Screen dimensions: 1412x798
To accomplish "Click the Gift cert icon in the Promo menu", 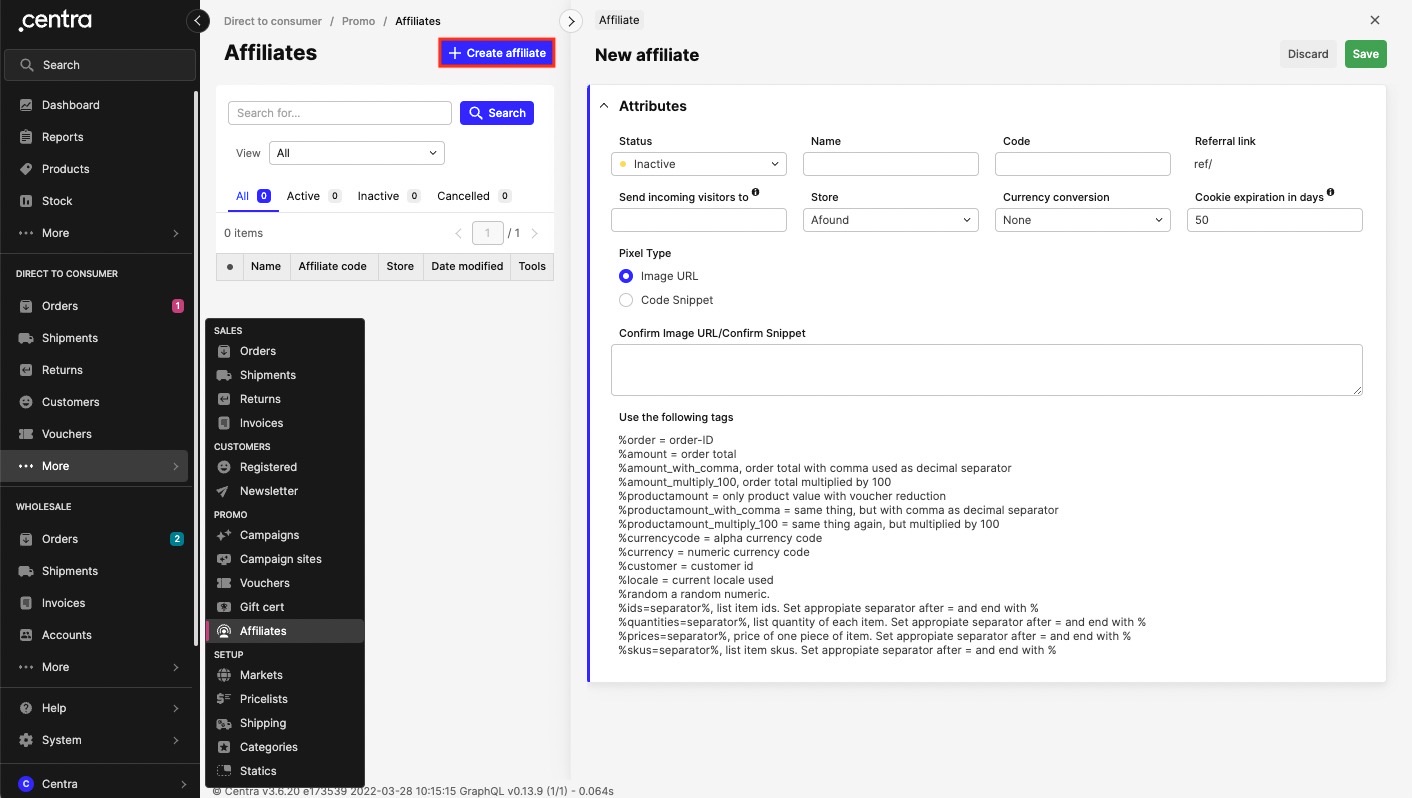I will (224, 607).
